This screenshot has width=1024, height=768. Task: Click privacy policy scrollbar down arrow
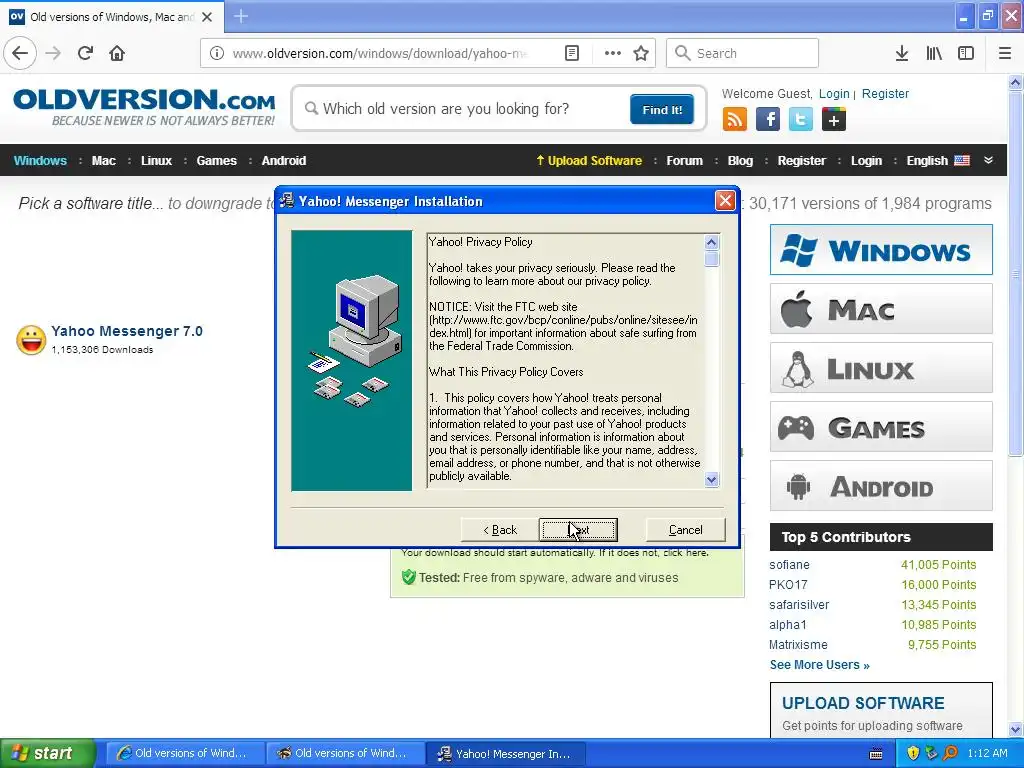[x=712, y=479]
